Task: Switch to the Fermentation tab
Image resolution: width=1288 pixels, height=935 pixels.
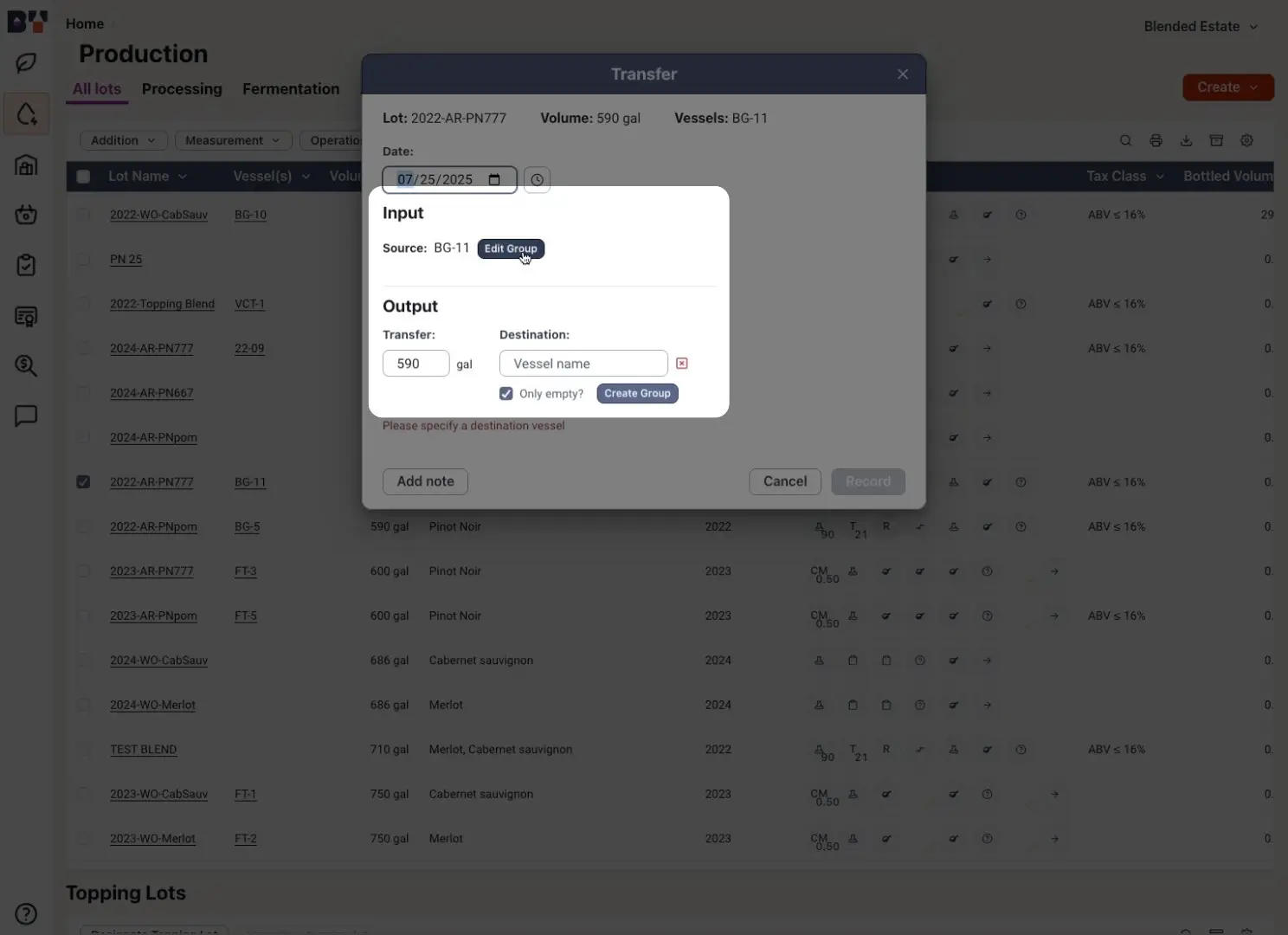Action: tap(291, 89)
